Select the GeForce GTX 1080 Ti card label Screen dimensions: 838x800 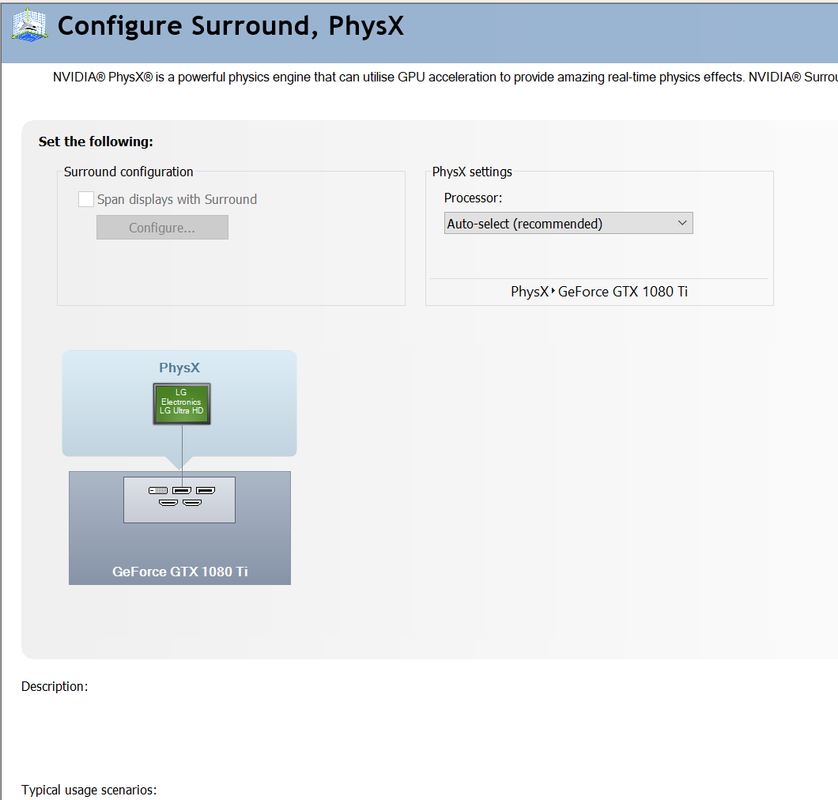point(180,571)
